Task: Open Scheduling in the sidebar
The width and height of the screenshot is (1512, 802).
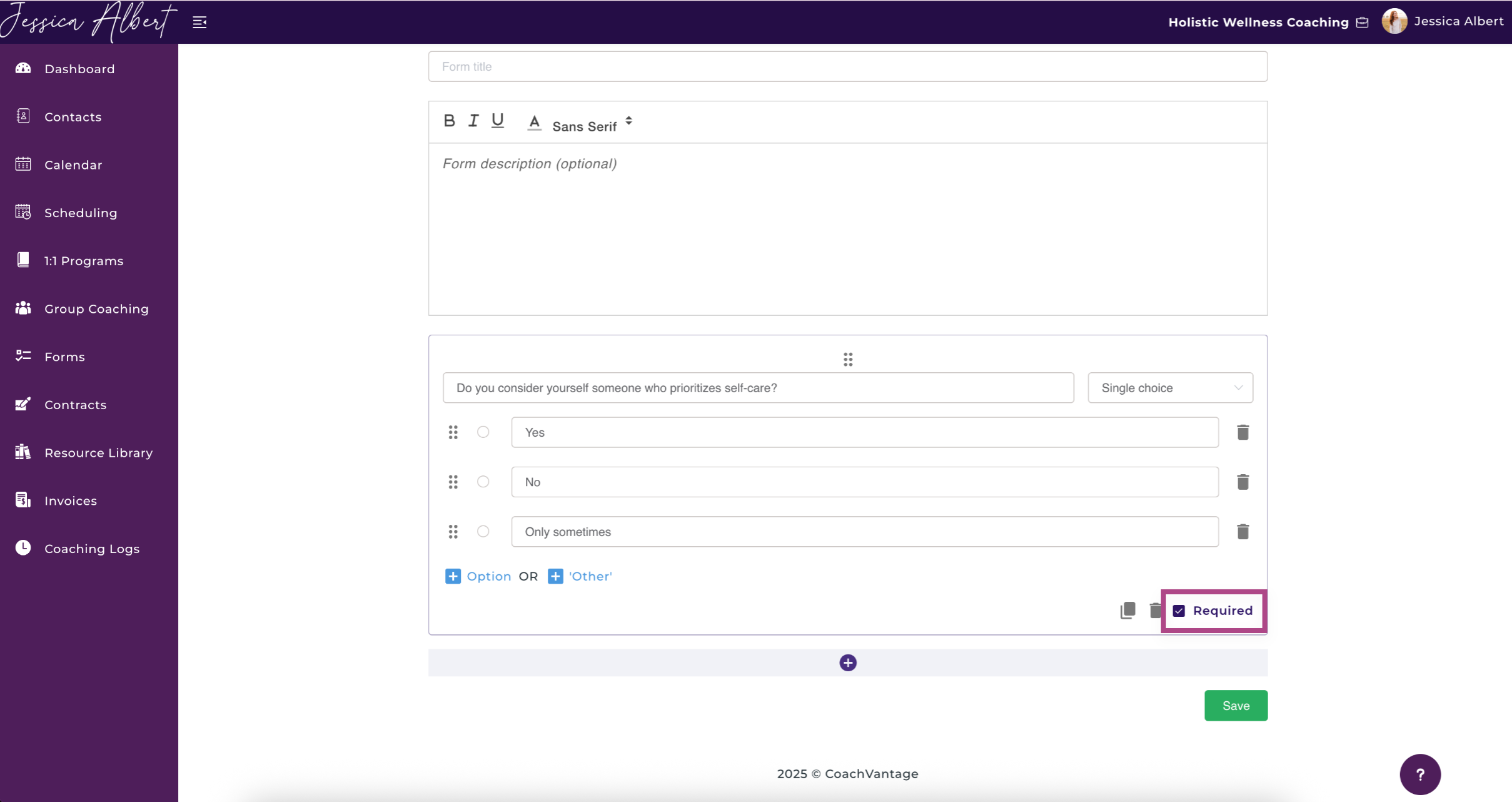Action: point(81,213)
